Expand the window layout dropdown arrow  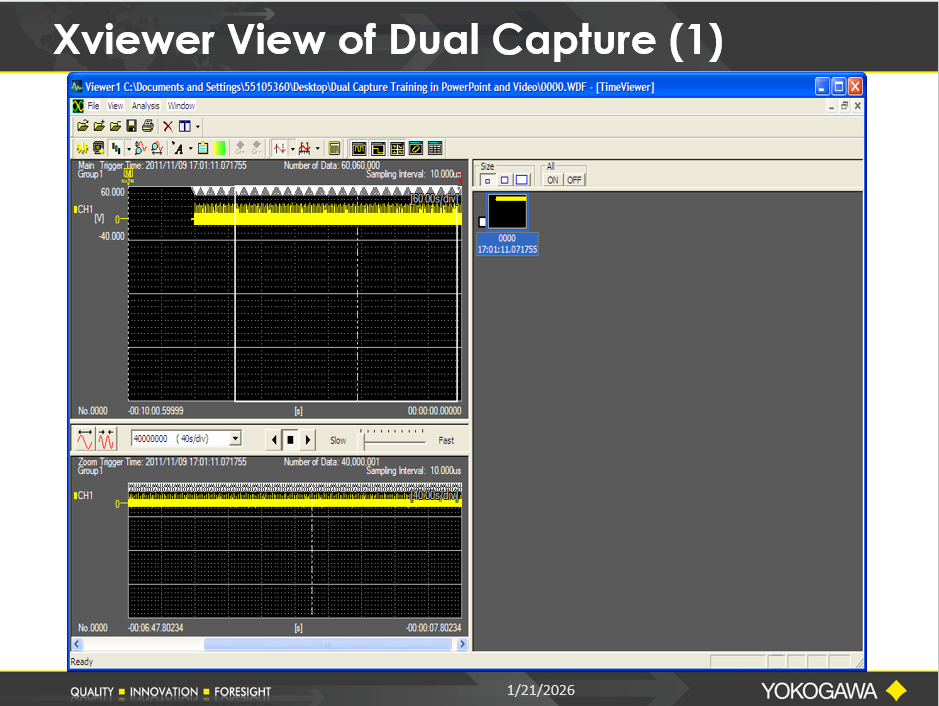click(x=198, y=126)
